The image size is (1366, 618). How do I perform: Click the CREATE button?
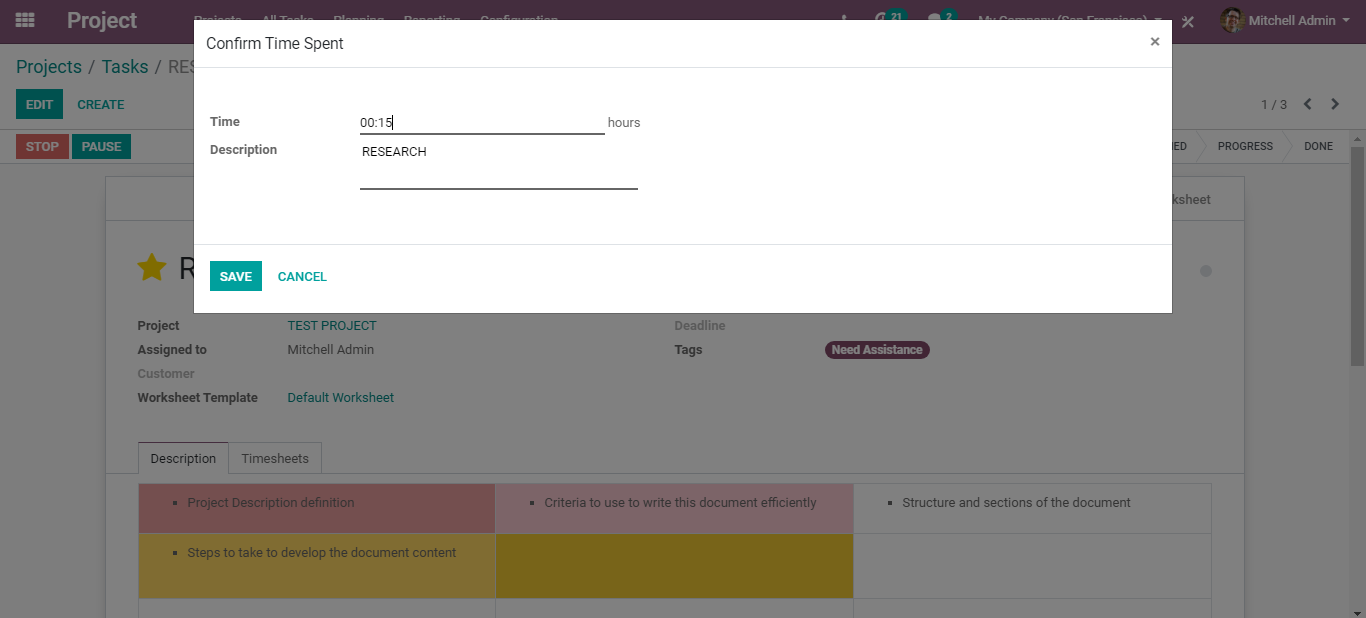(101, 104)
